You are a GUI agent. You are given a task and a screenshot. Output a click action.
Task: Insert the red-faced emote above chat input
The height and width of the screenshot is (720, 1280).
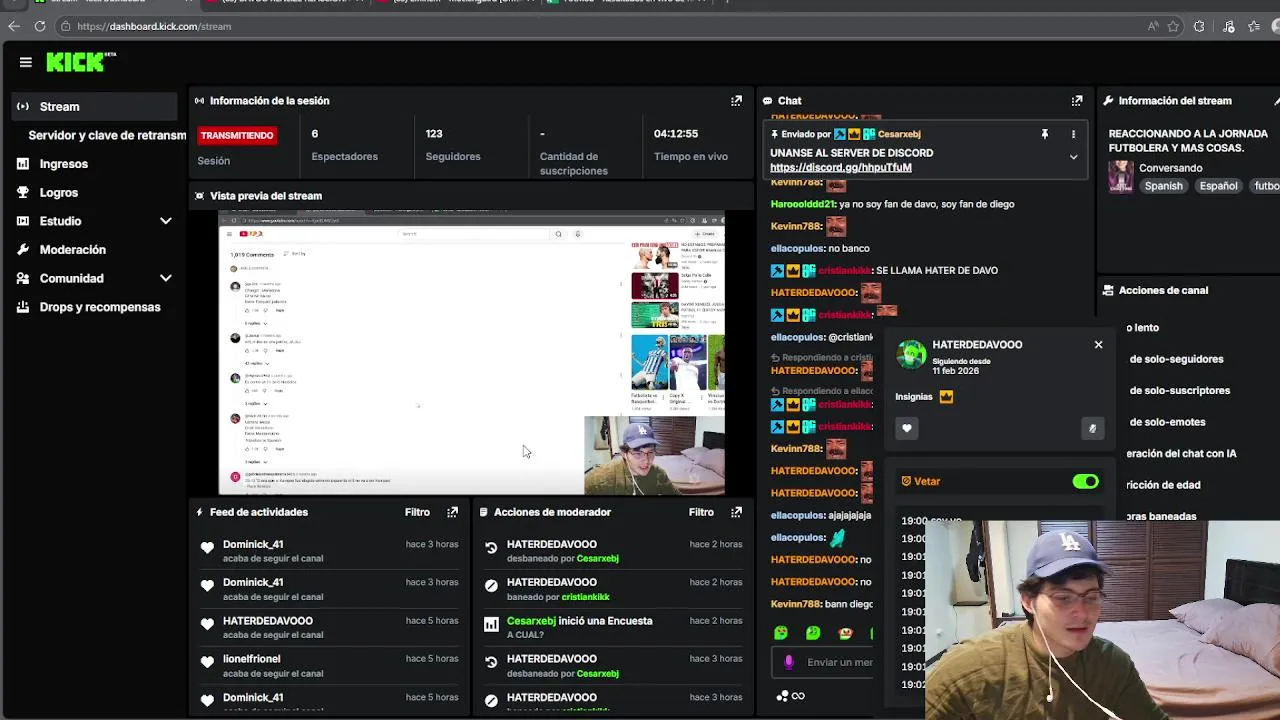[x=845, y=633]
